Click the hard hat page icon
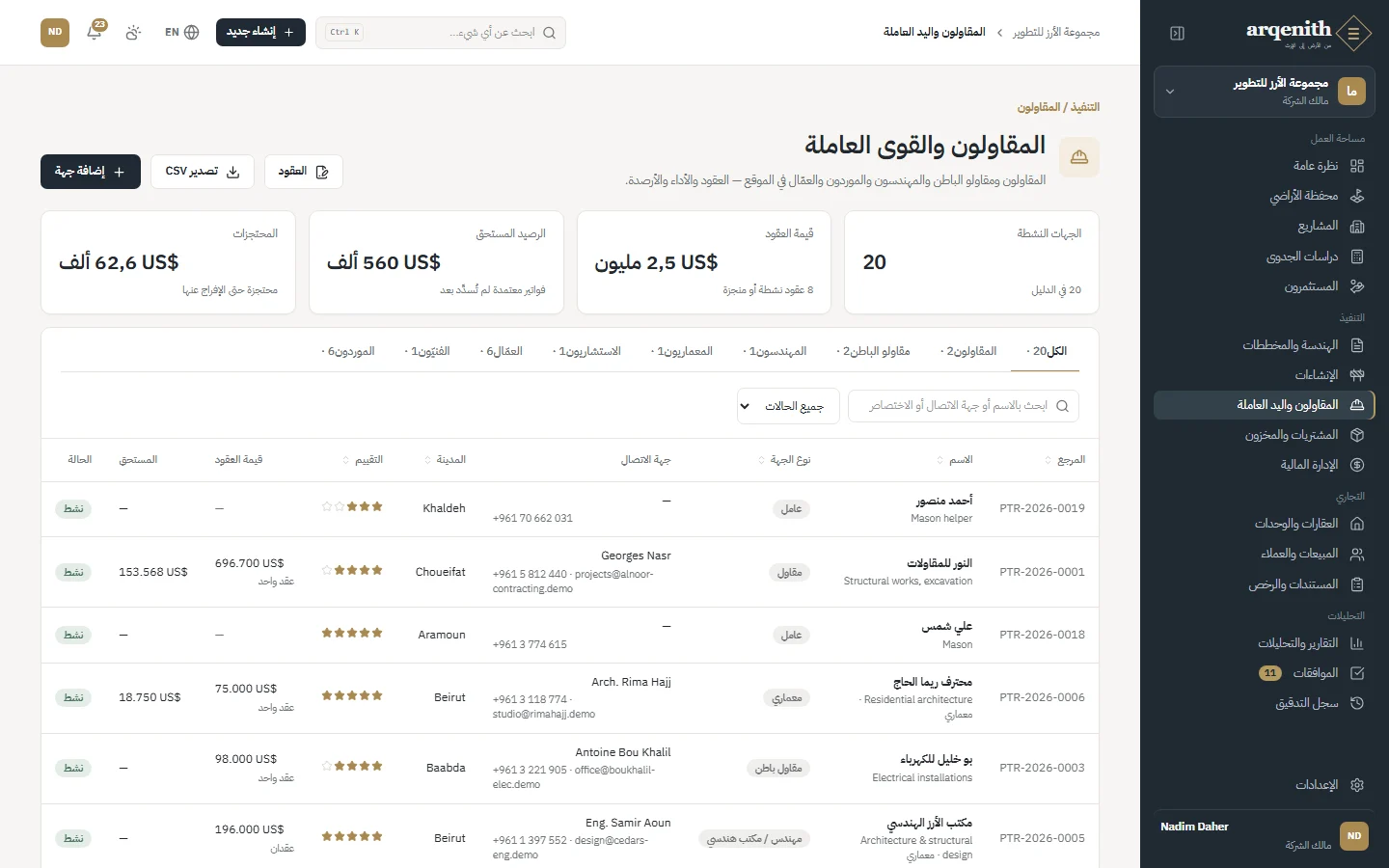 pyautogui.click(x=1079, y=157)
